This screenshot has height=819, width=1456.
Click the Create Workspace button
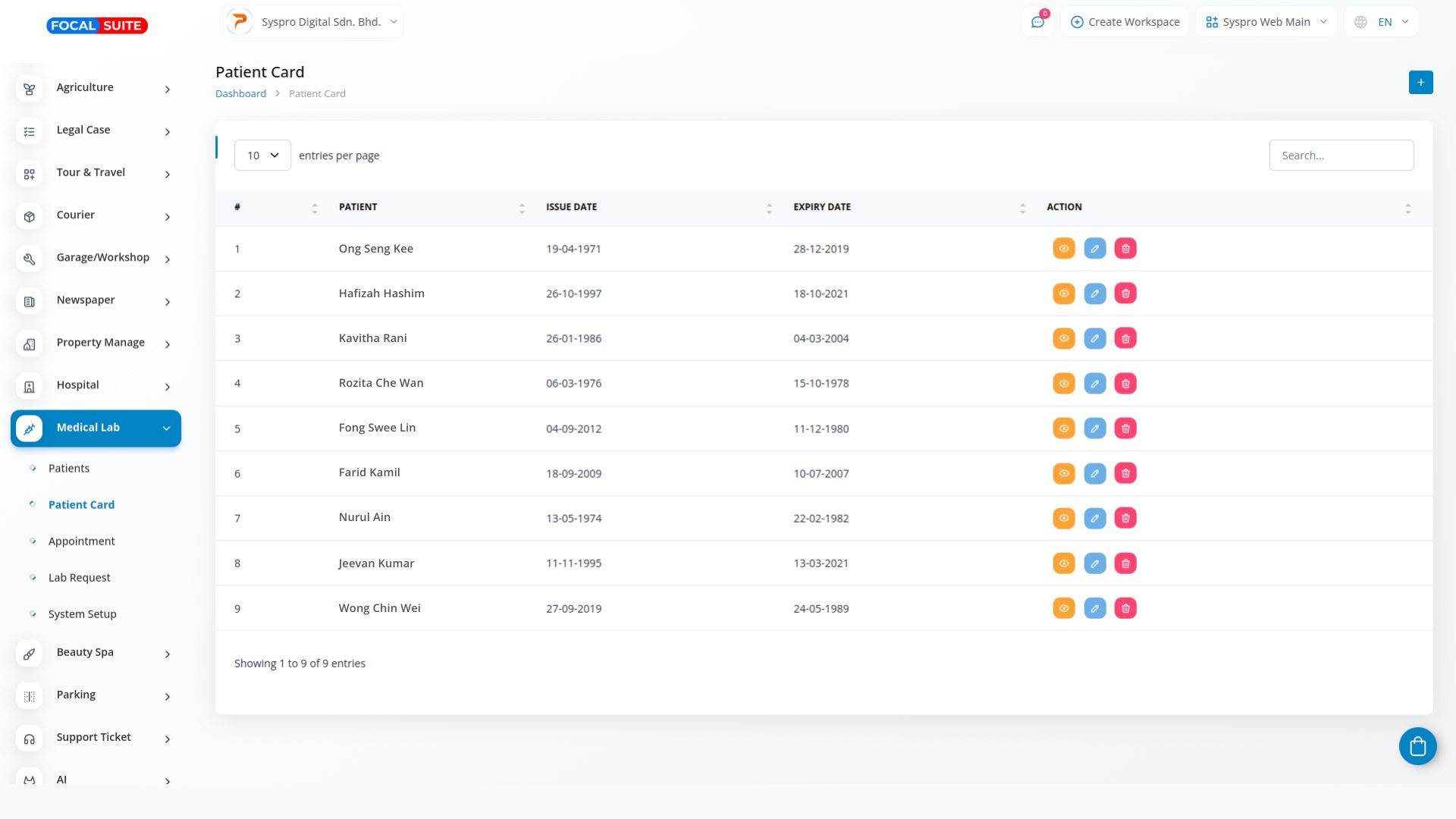1125,22
